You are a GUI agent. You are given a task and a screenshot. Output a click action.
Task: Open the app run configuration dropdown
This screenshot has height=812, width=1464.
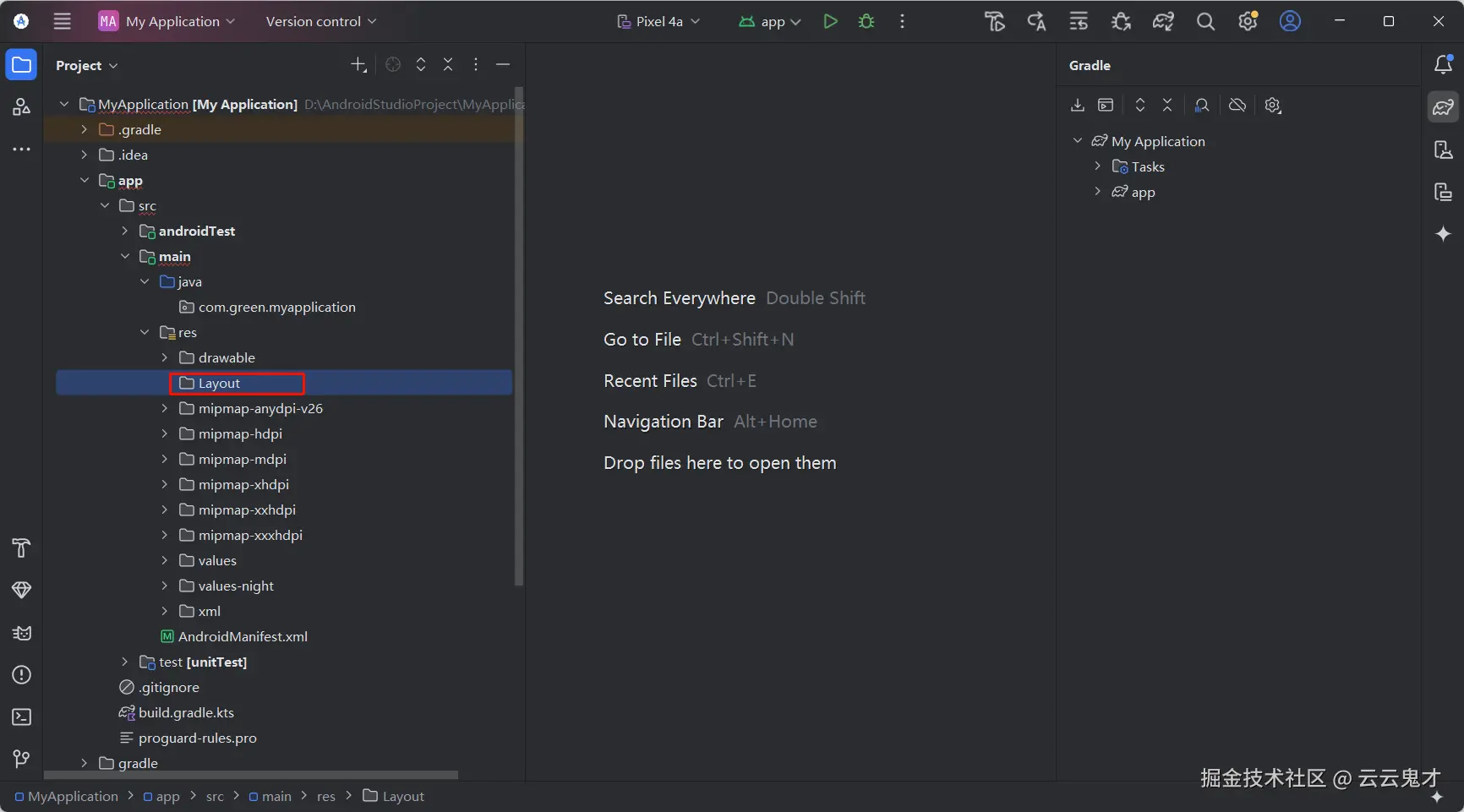click(770, 22)
